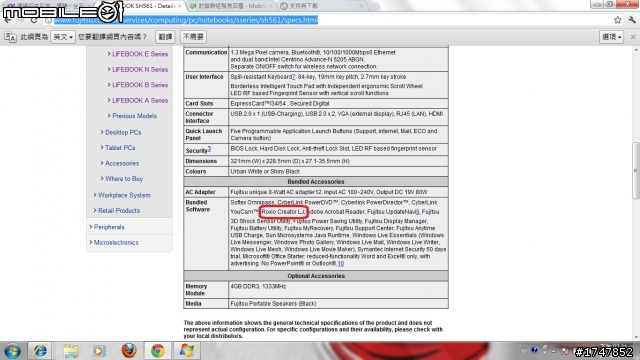
Task: Bookmark this page with the star icon
Action: point(618,20)
